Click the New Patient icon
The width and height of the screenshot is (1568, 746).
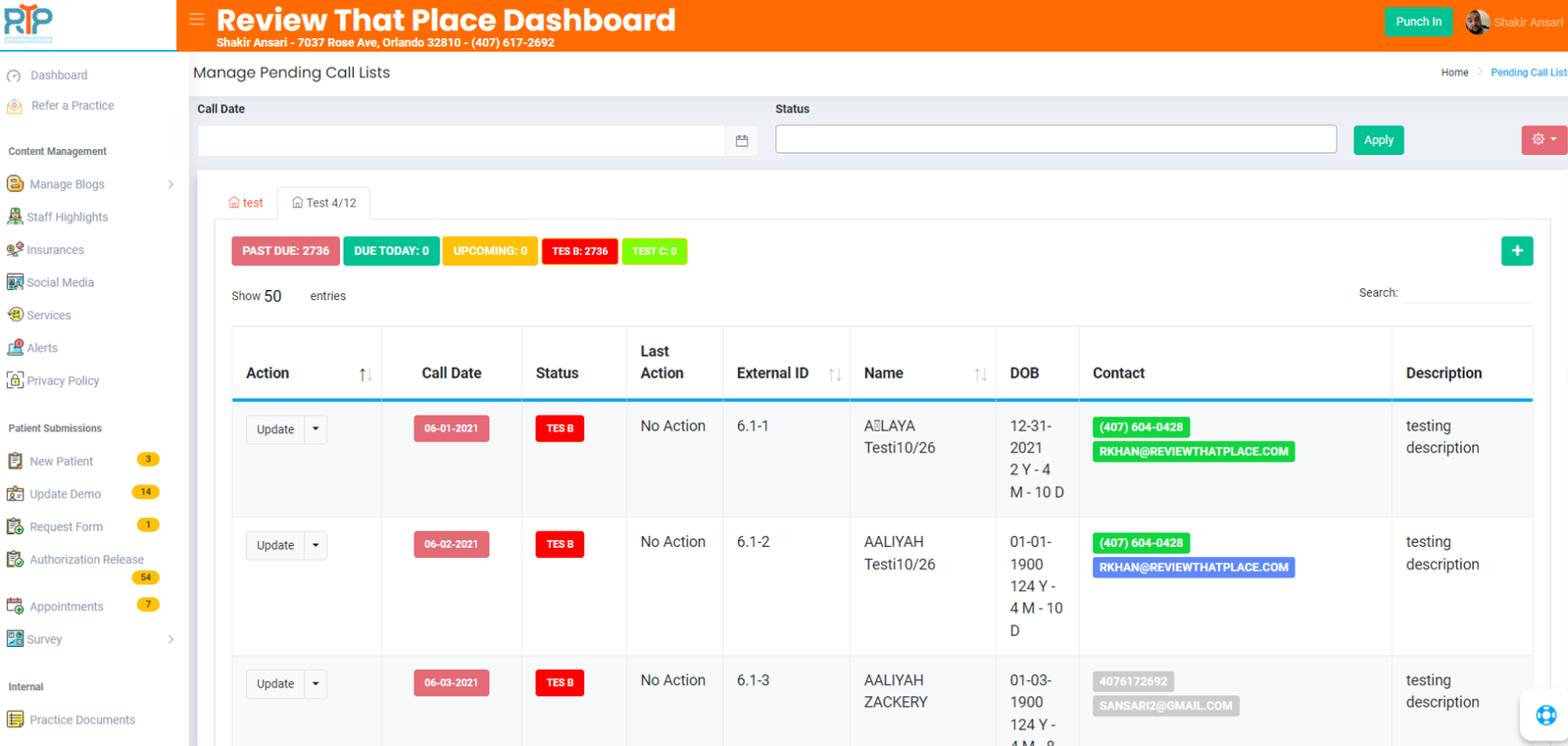[15, 461]
